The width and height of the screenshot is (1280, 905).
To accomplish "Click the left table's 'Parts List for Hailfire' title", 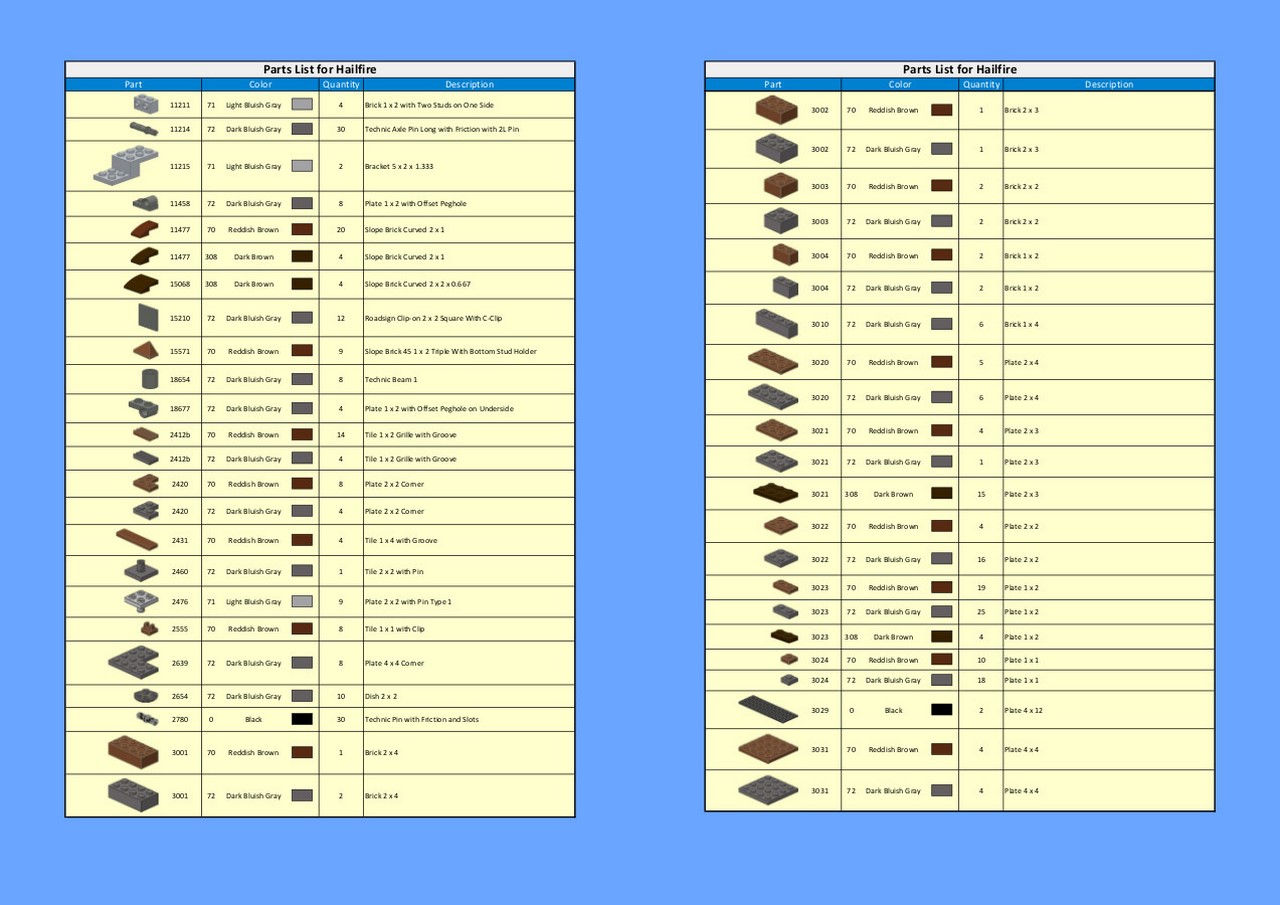I will (x=320, y=69).
